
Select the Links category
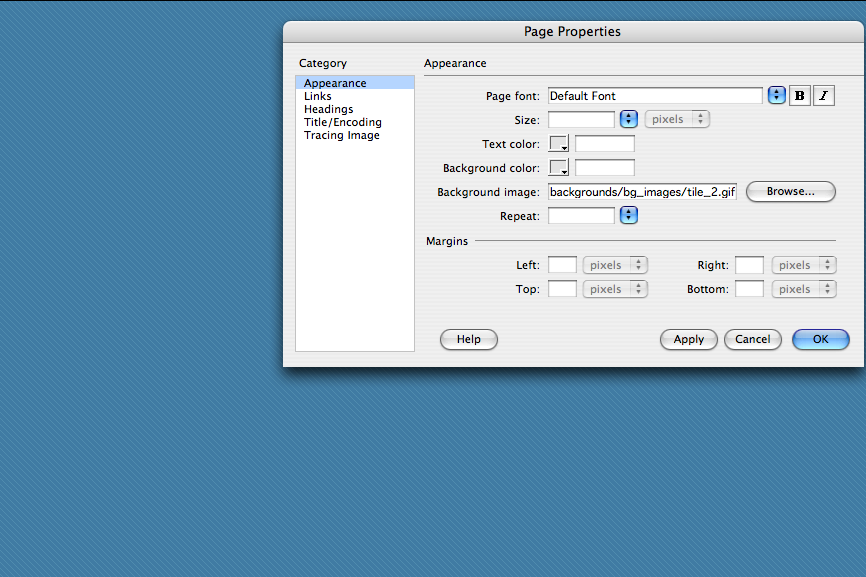tap(318, 96)
